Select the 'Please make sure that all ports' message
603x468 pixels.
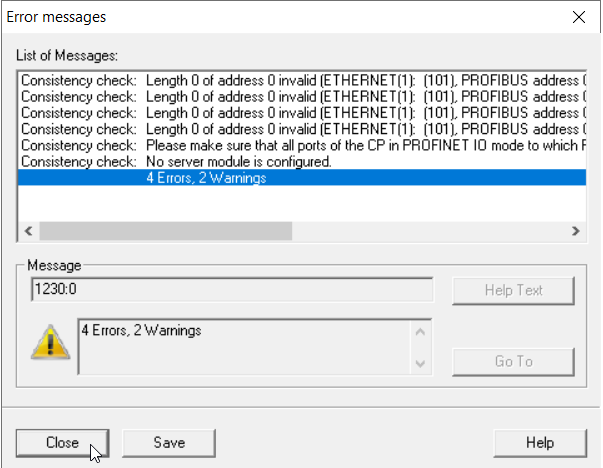click(300, 145)
